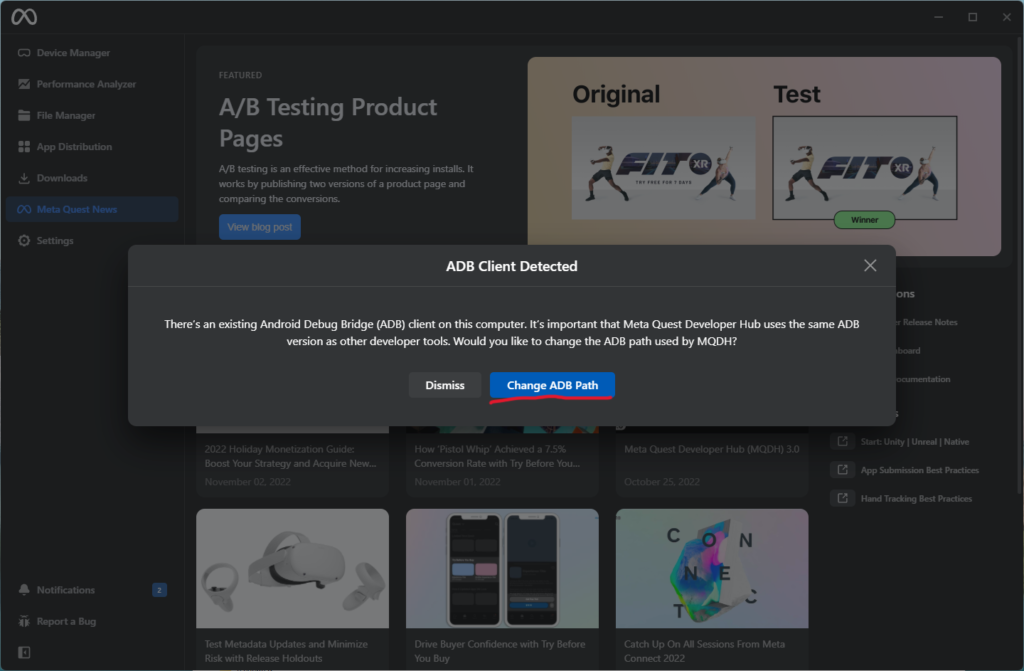Screen dimensions: 1024x671
Task: Click external link icon beside Hand Tracking
Action: coord(842,499)
